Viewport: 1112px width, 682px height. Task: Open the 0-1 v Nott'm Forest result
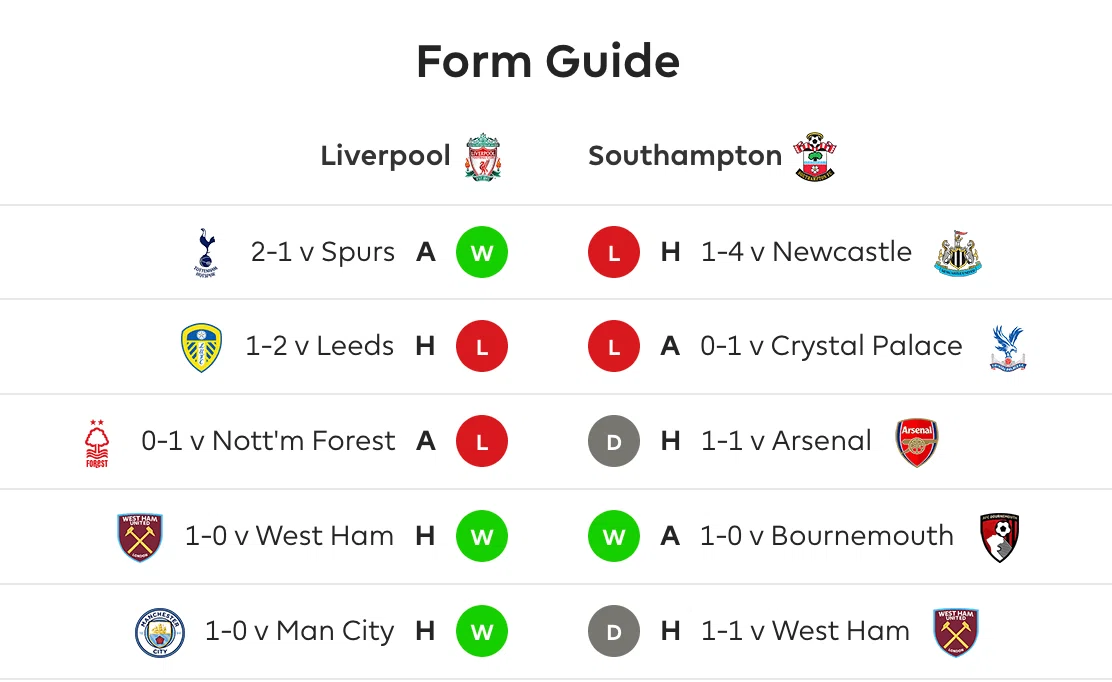(268, 441)
